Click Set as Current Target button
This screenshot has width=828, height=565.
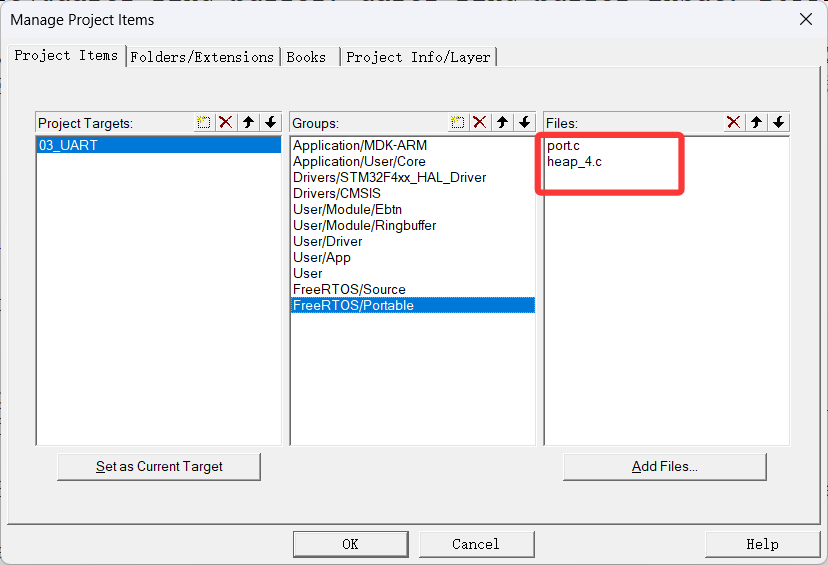coord(159,466)
